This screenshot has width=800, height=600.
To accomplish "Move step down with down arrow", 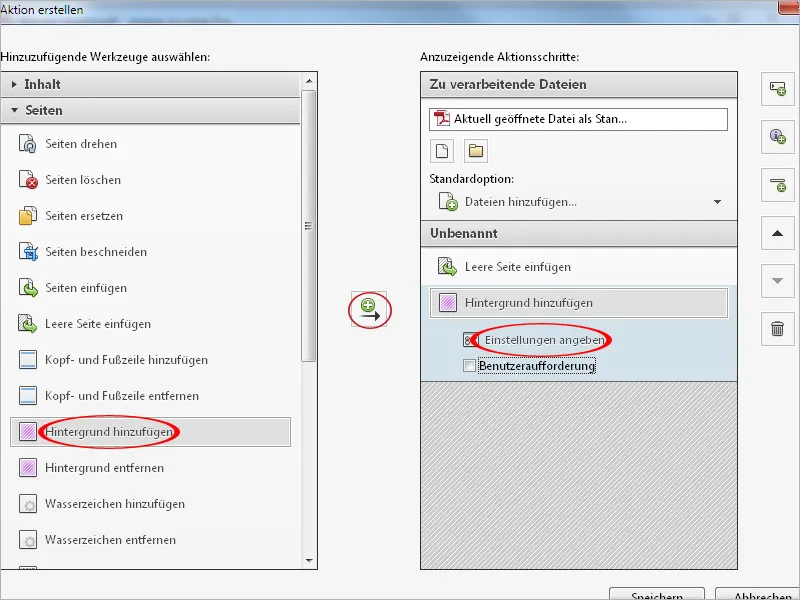I will (778, 281).
